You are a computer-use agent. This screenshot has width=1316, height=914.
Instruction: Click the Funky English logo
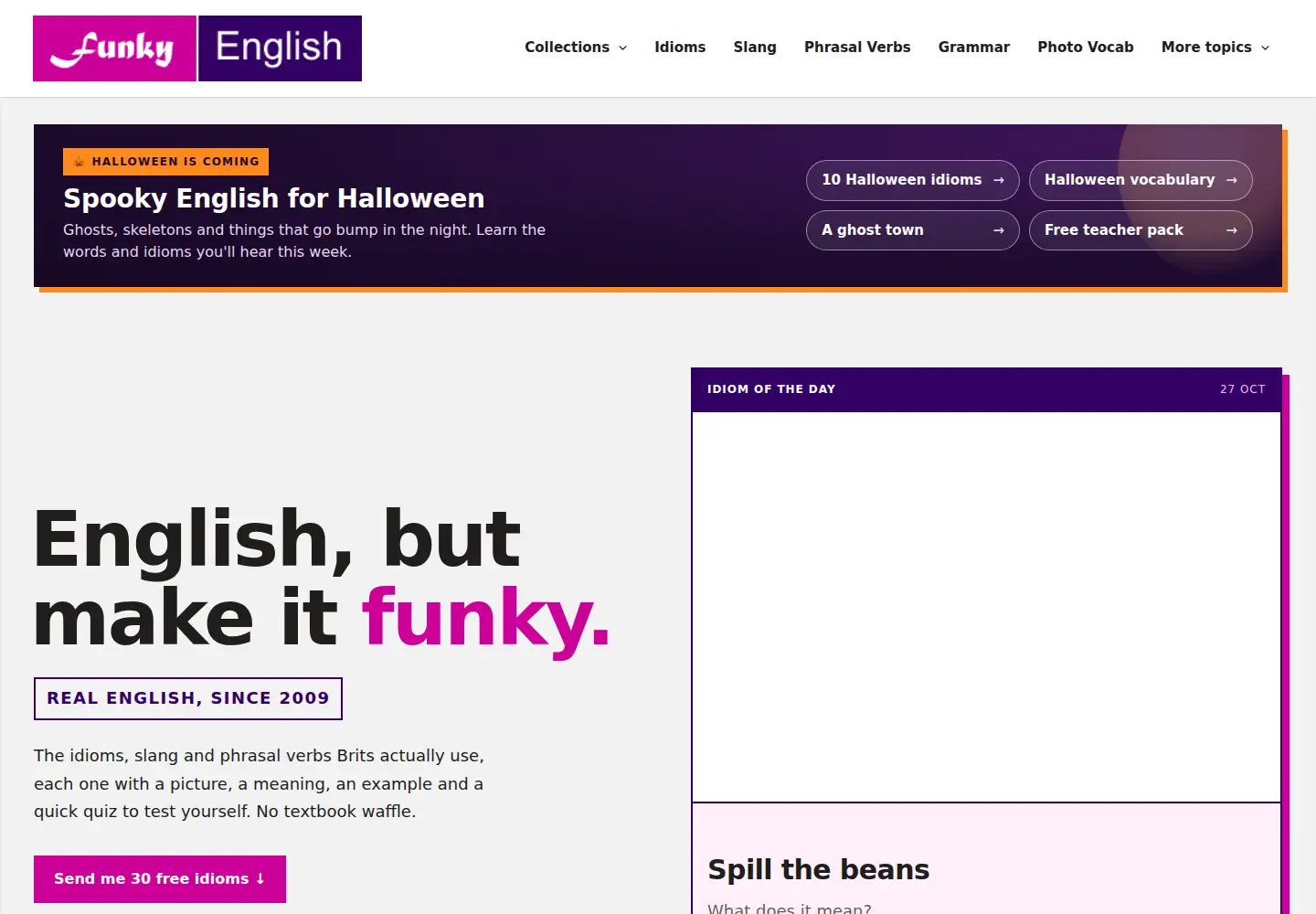pos(197,48)
